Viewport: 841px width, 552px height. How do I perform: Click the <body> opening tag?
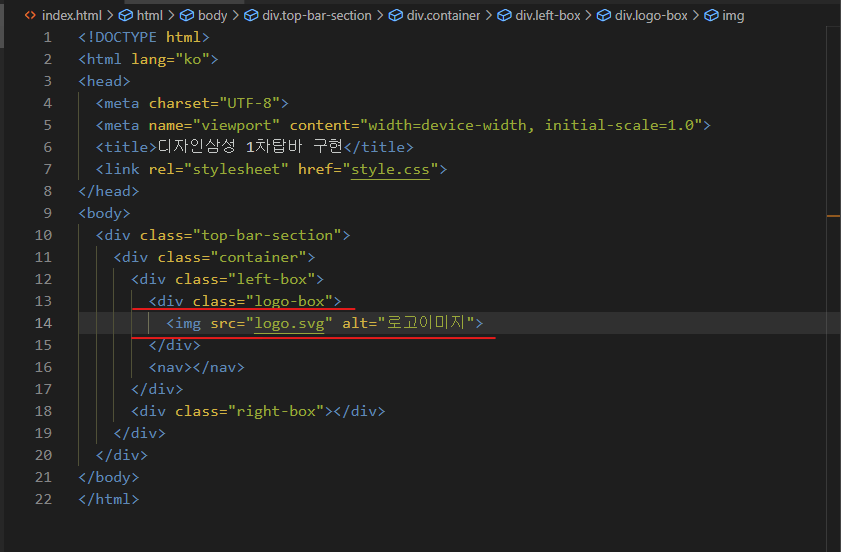point(104,214)
